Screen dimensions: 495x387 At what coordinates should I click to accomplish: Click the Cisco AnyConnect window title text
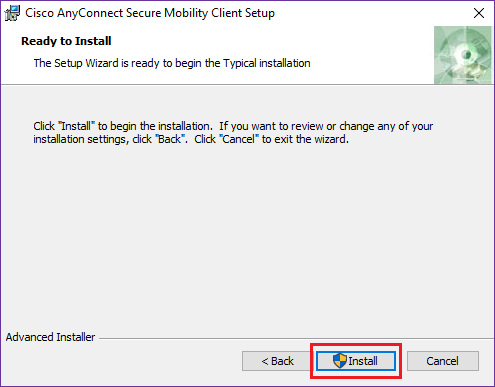[x=150, y=13]
